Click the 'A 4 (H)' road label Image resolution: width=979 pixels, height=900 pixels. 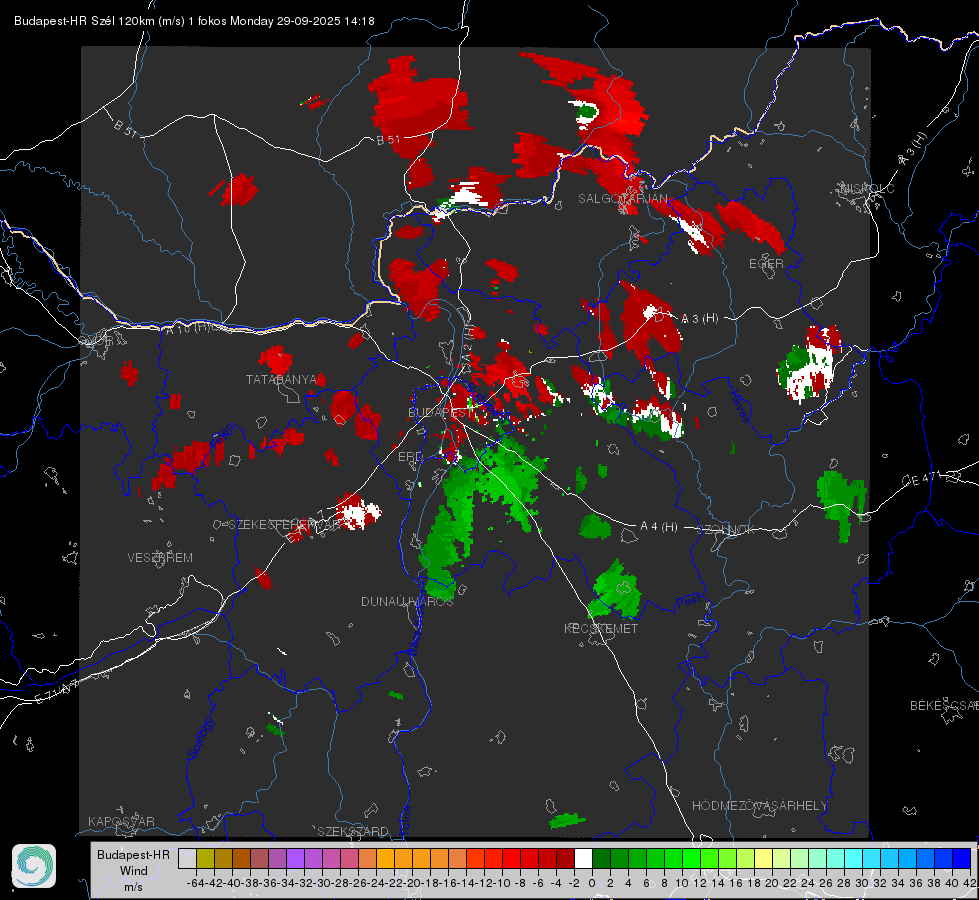click(x=659, y=527)
